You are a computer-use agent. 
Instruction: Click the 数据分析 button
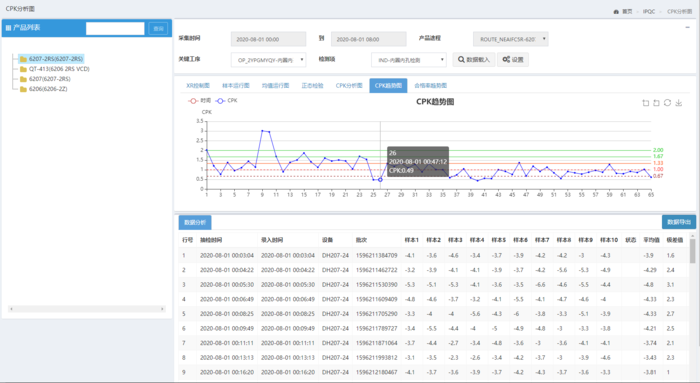click(195, 222)
